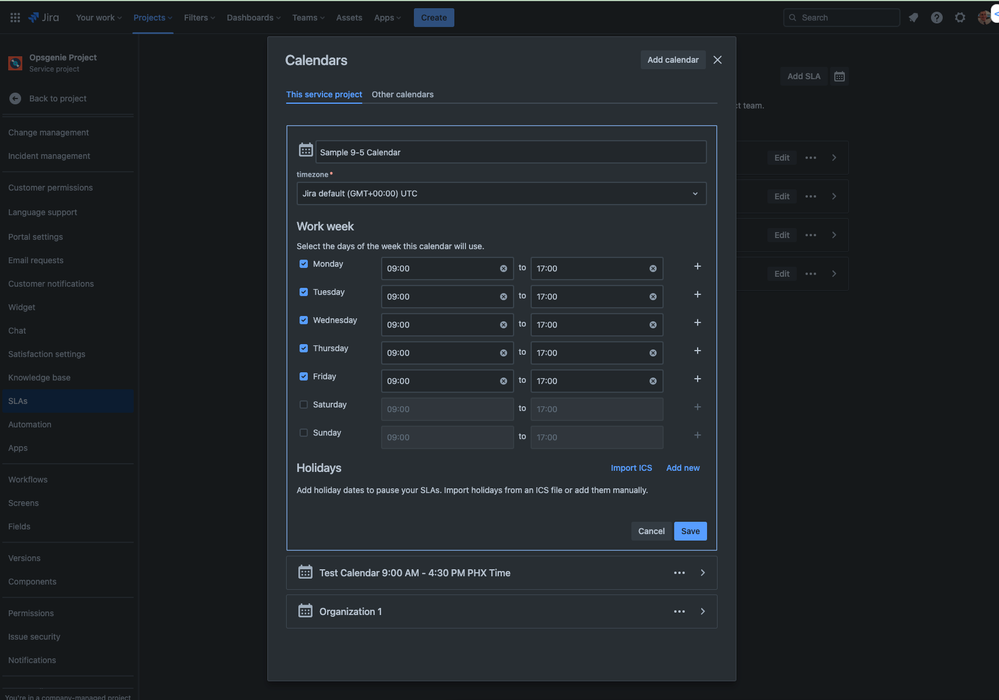Click the search magnifier icon
999x700 pixels.
(793, 18)
